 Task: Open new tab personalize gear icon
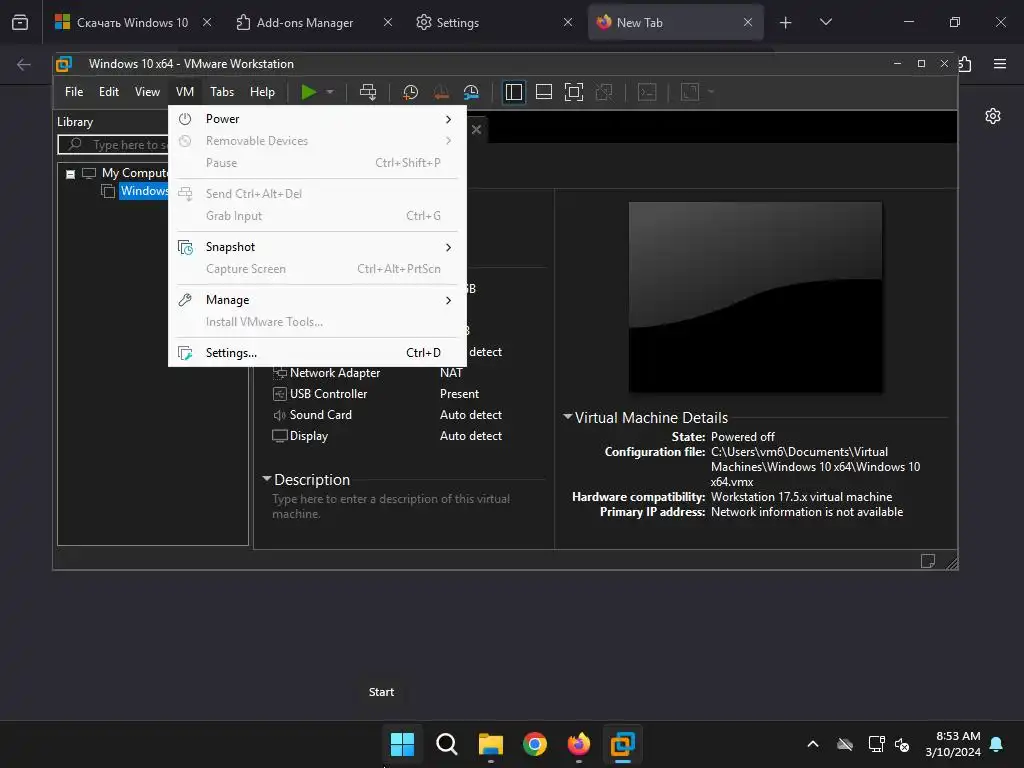(x=993, y=116)
